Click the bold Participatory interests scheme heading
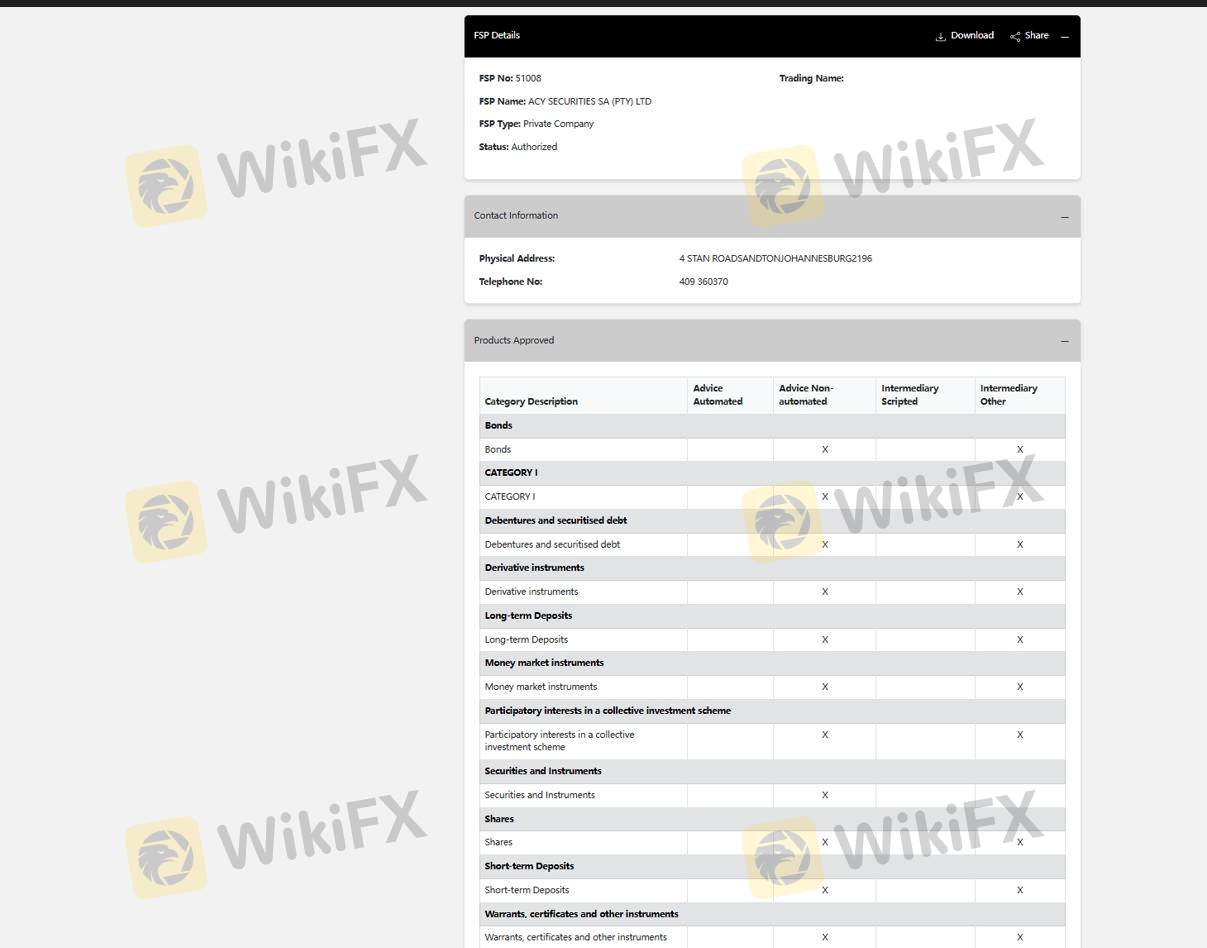The image size is (1207, 948). tap(608, 711)
